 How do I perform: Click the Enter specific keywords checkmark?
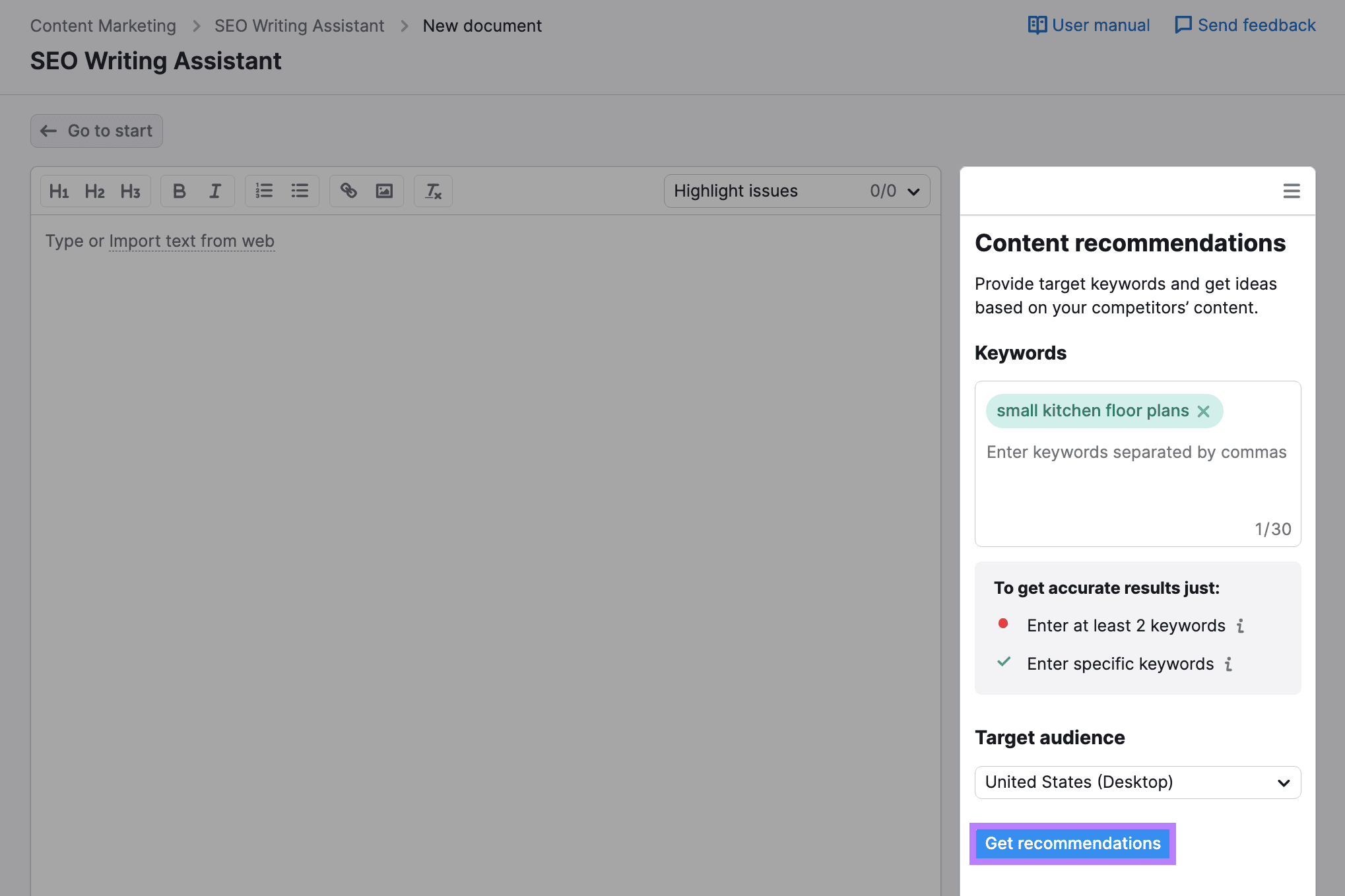[1003, 663]
